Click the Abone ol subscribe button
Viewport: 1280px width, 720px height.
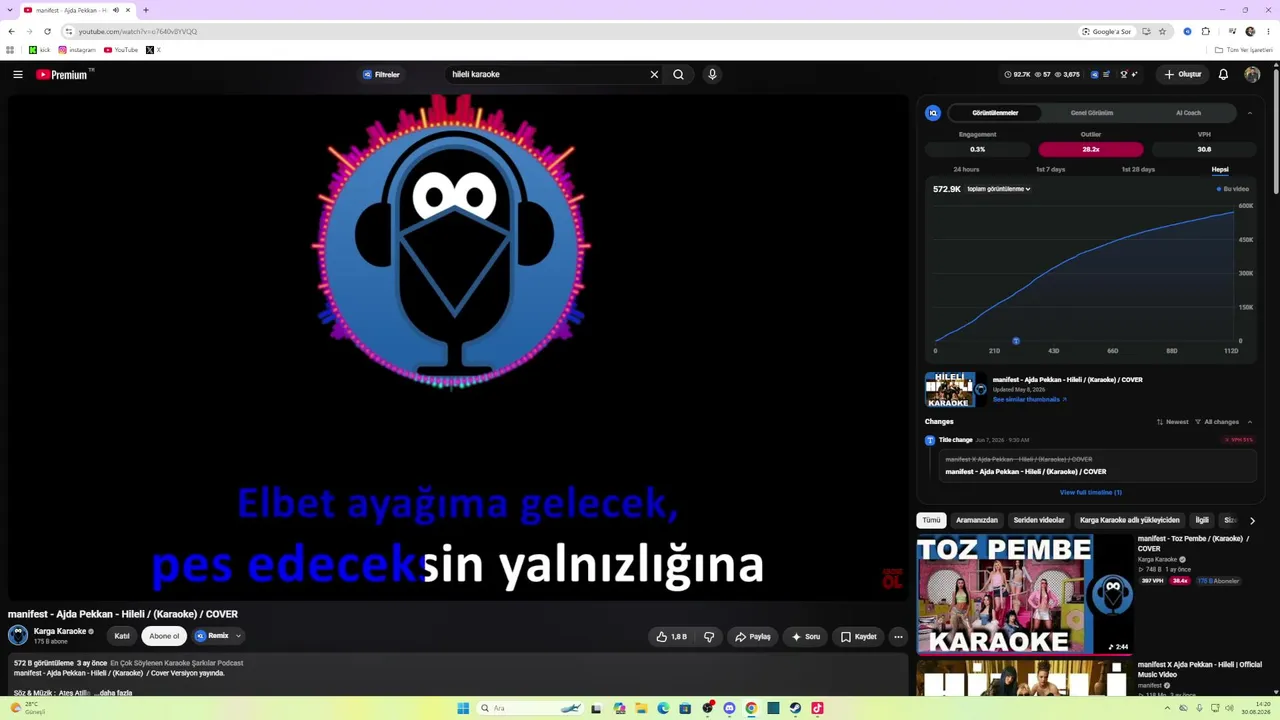pos(164,636)
